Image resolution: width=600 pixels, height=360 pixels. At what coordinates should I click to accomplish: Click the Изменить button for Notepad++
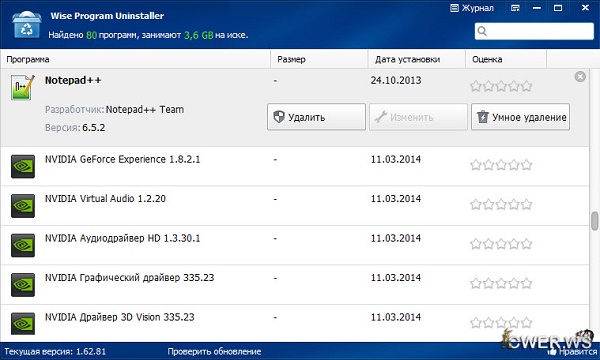point(418,117)
